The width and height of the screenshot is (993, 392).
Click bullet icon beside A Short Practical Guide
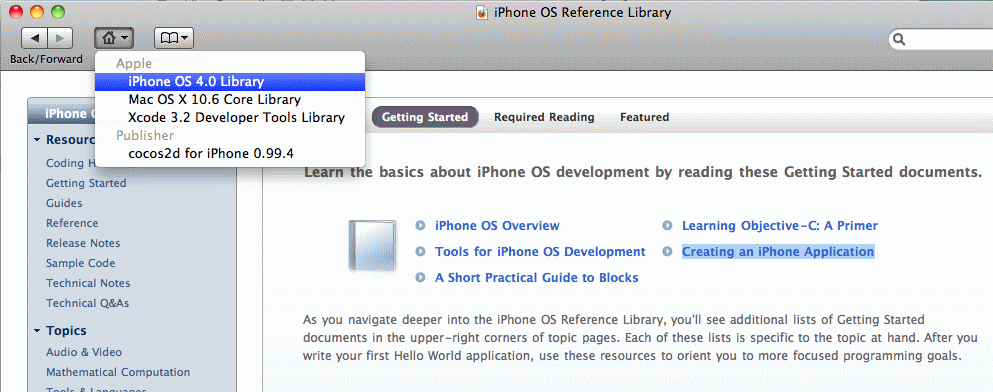coord(420,277)
